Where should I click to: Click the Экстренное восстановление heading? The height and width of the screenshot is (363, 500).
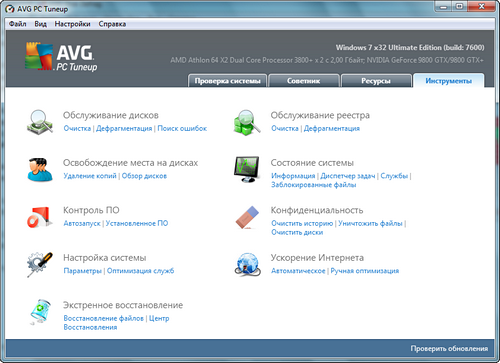point(123,305)
